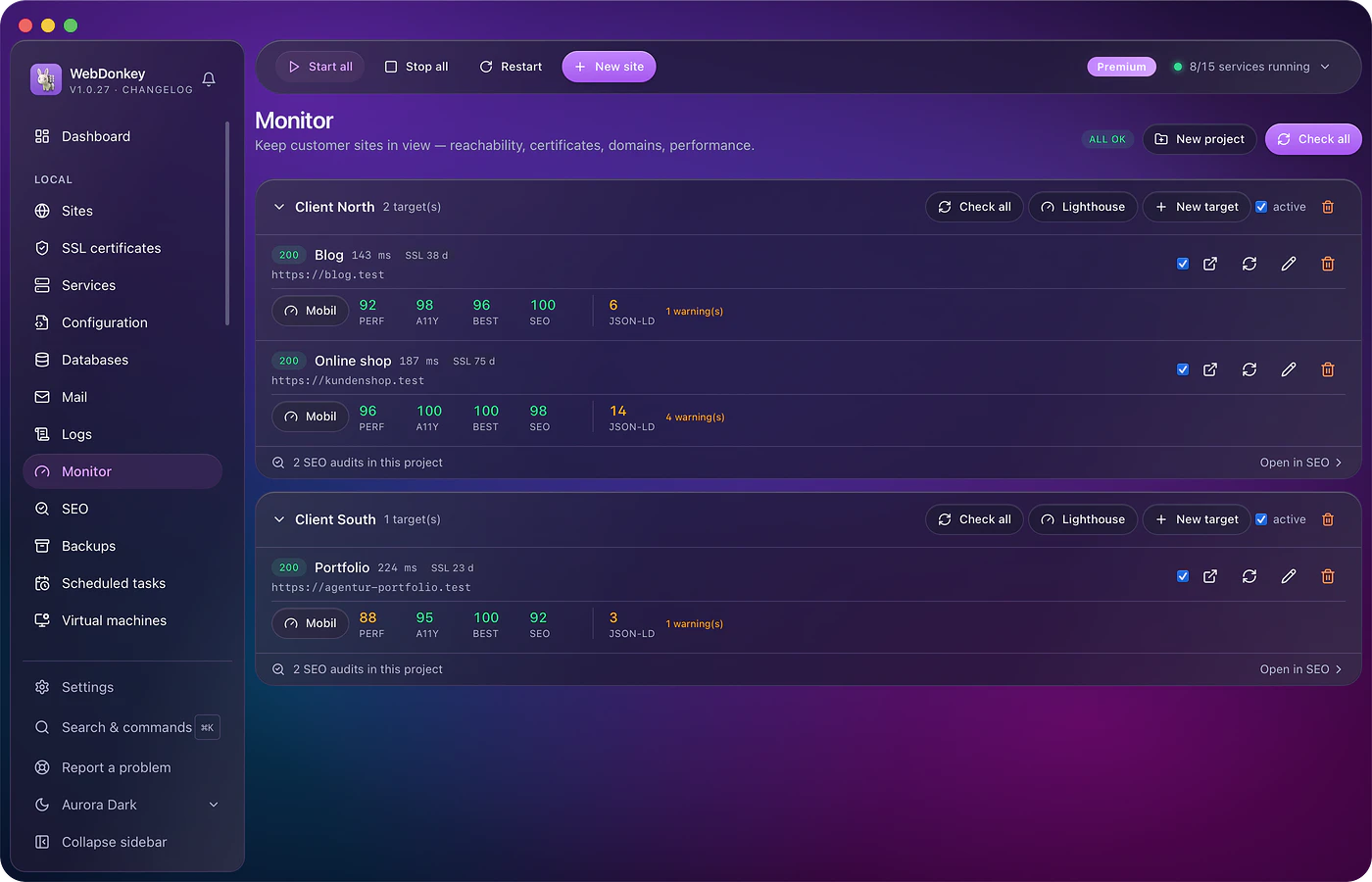The image size is (1372, 882).
Task: Open the Aurora Dark theme dropdown
Action: tap(126, 805)
